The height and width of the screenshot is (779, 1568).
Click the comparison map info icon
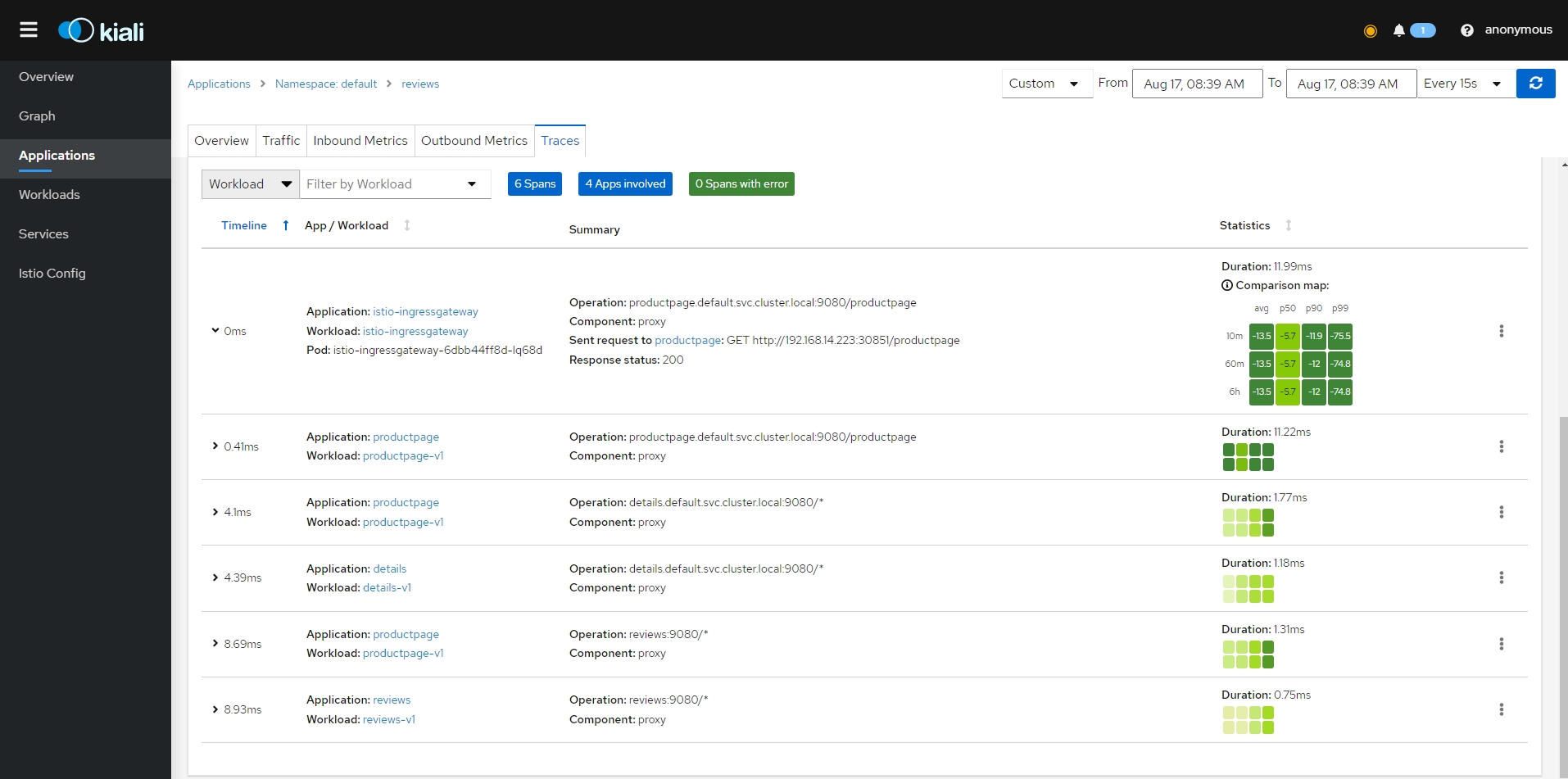pyautogui.click(x=1226, y=286)
